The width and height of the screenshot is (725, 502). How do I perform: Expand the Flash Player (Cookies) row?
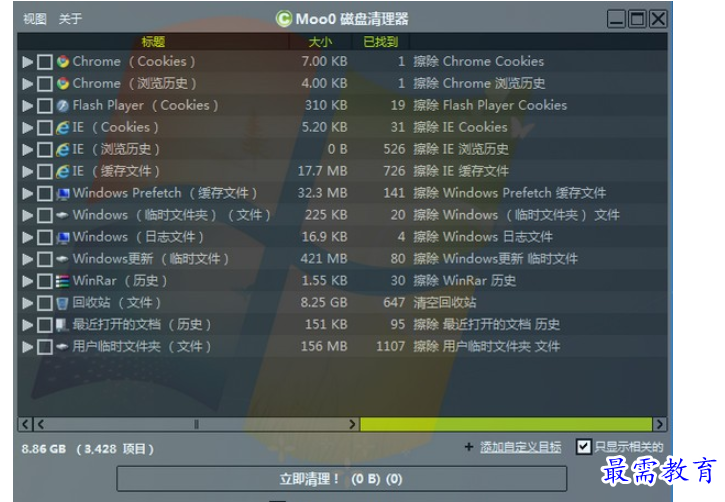28,106
